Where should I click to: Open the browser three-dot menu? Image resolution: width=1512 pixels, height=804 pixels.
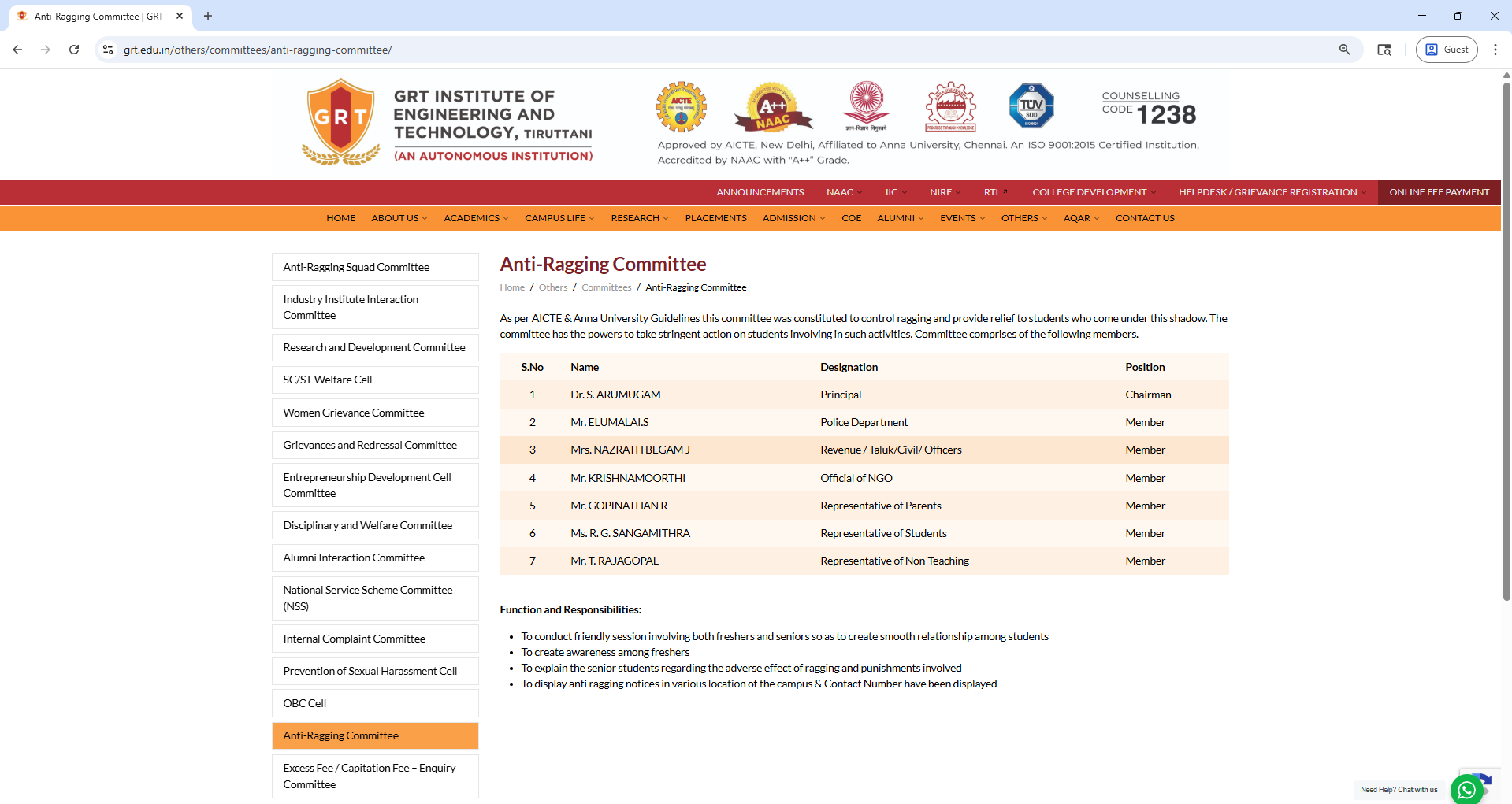(x=1495, y=50)
